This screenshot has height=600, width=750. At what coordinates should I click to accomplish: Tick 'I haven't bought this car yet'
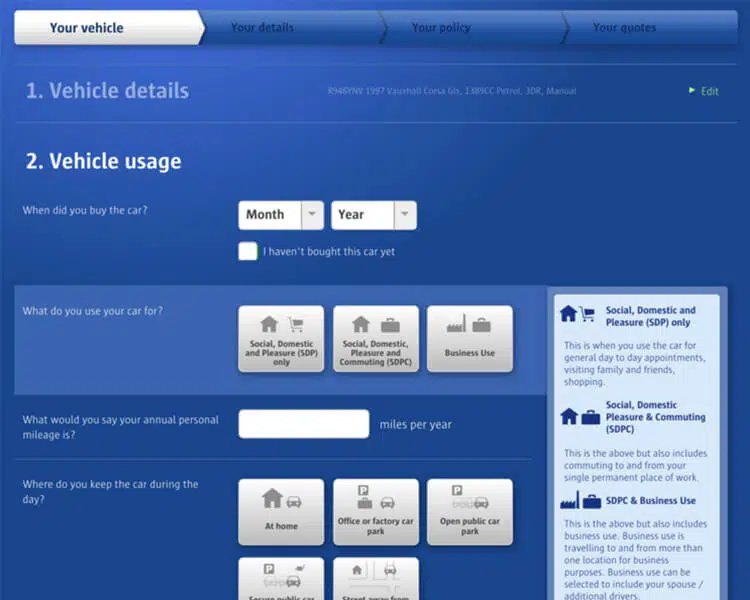coord(248,251)
